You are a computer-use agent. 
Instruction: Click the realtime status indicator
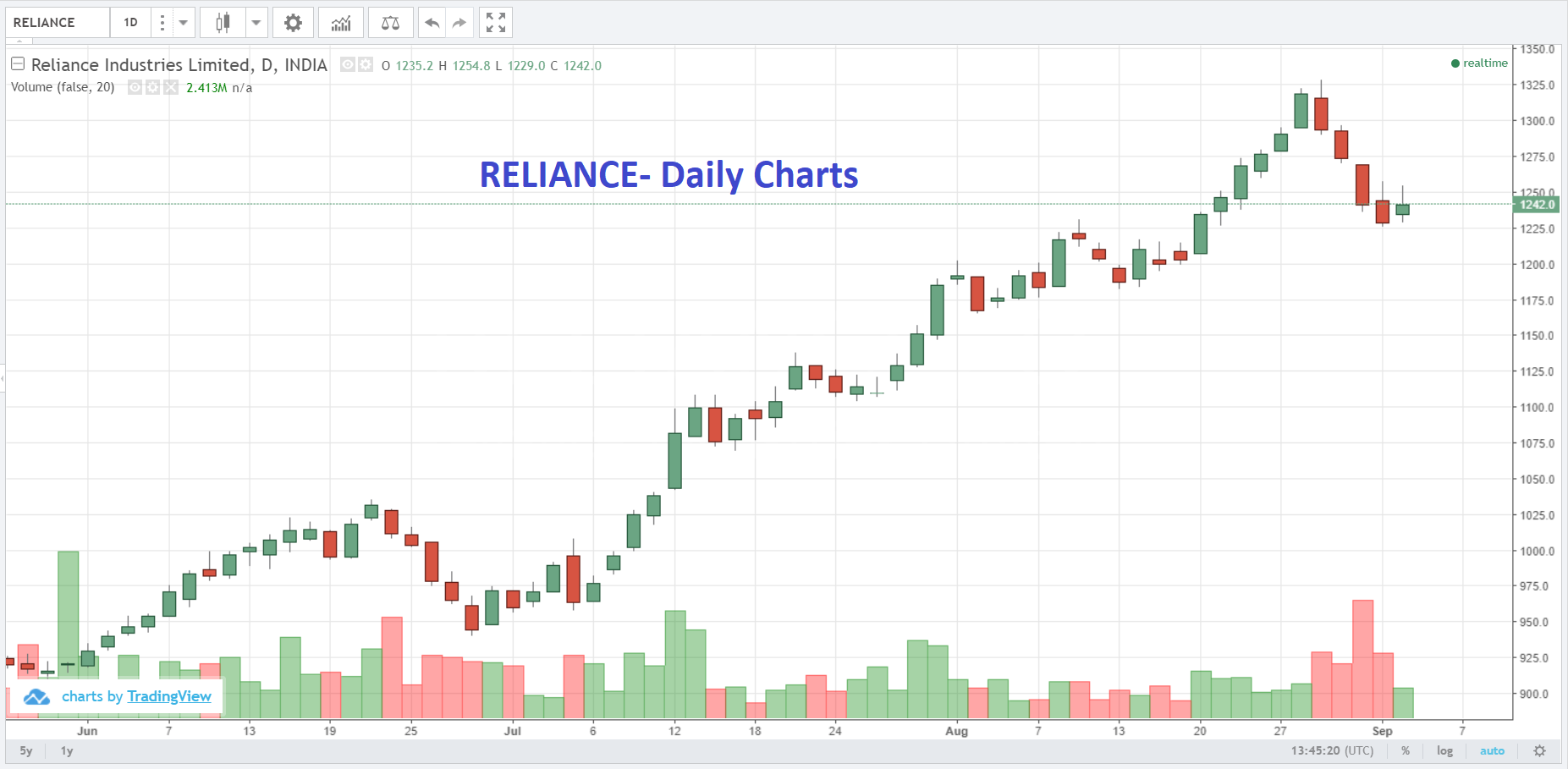(1479, 63)
